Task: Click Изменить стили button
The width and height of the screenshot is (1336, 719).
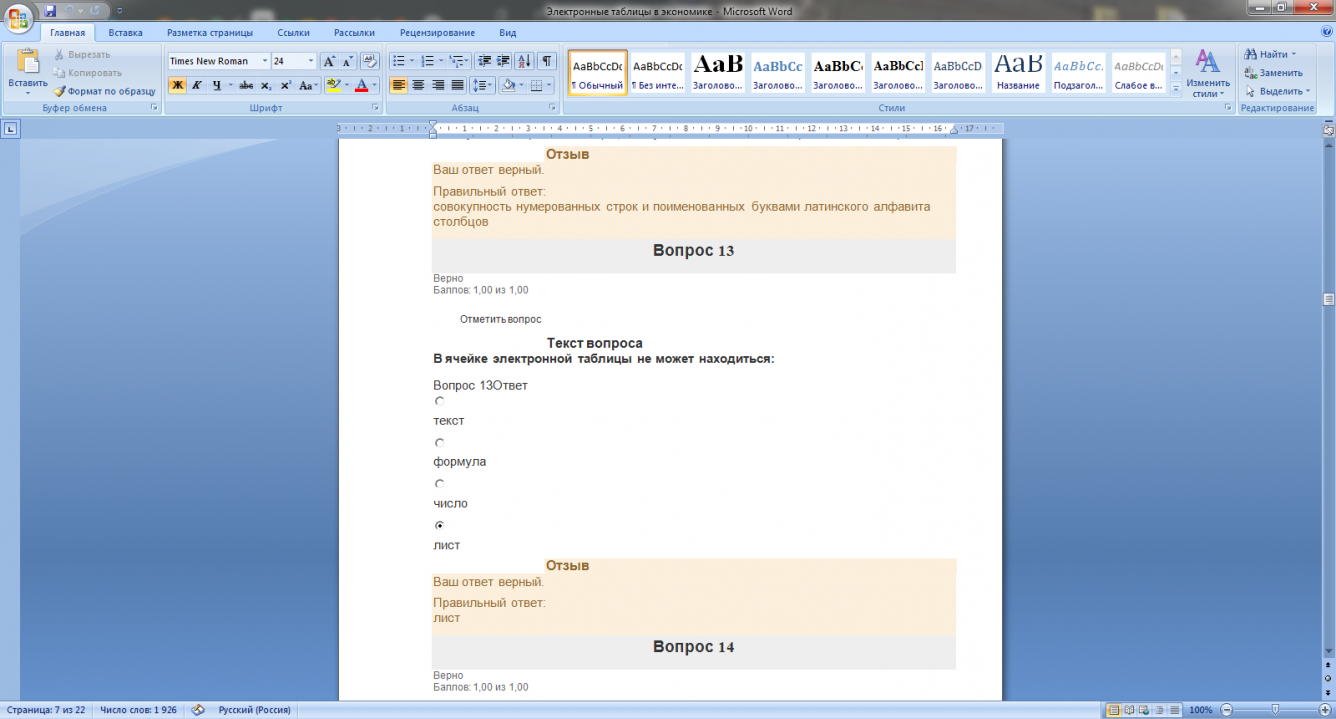Action: [1207, 74]
